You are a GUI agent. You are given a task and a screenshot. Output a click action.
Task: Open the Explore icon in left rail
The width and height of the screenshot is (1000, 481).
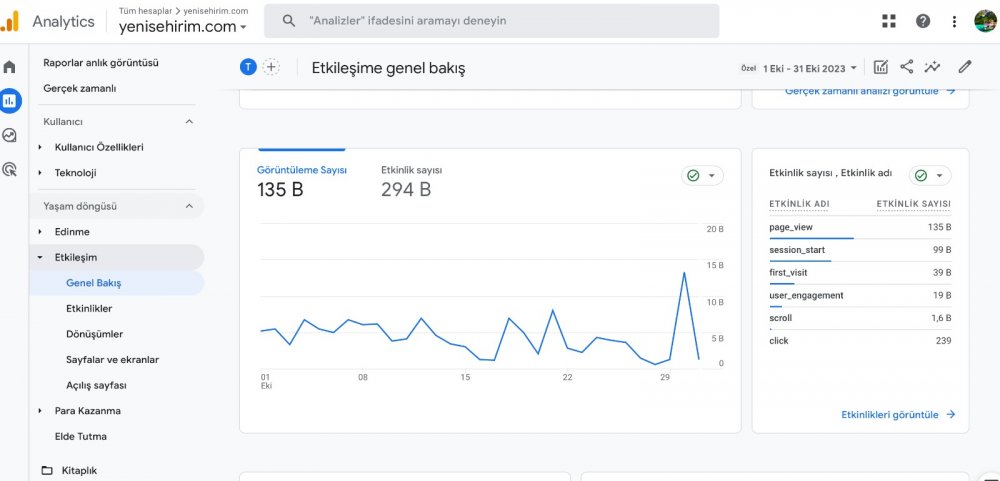pyautogui.click(x=10, y=135)
